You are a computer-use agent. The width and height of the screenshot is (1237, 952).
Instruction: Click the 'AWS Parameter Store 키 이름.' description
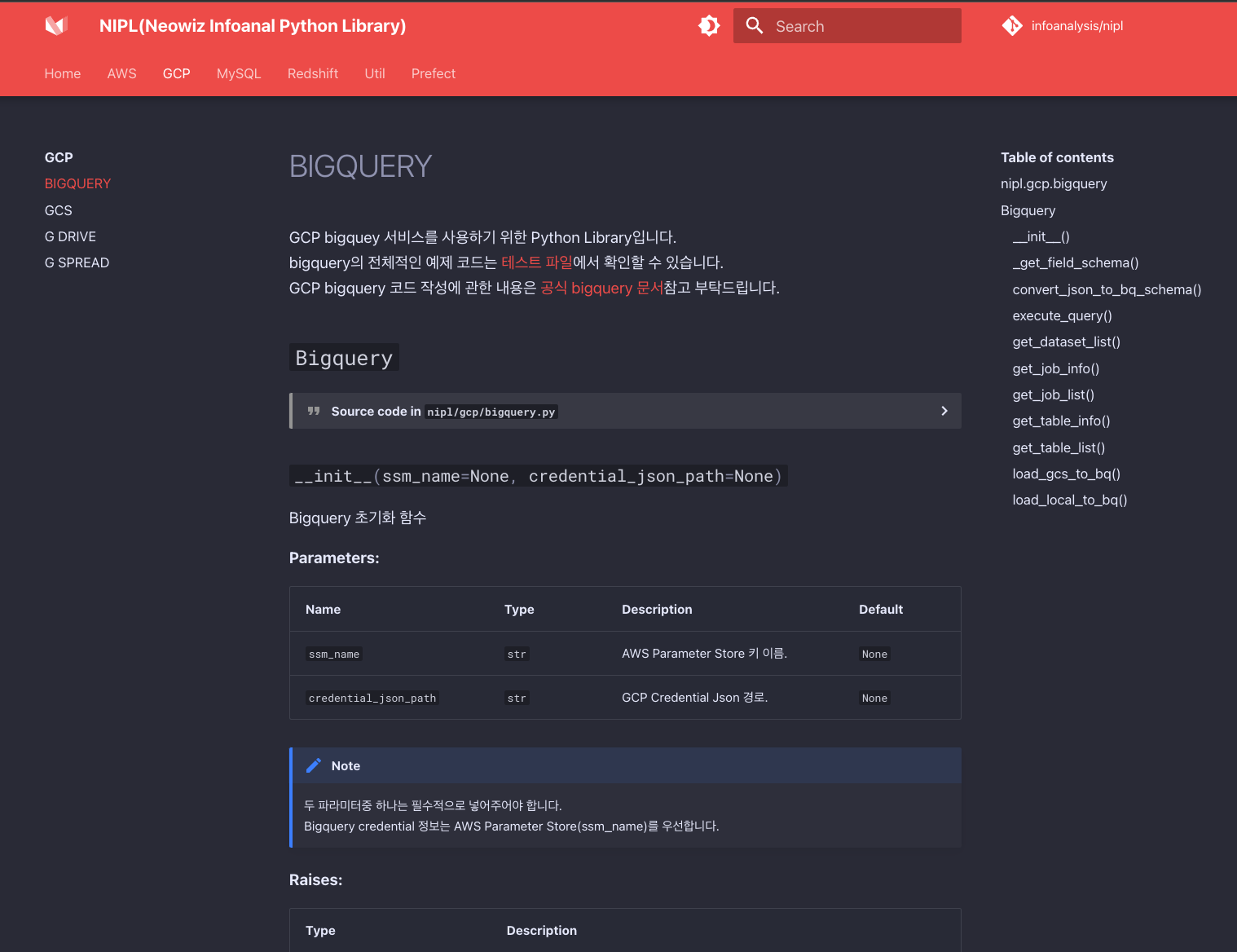[x=704, y=654]
